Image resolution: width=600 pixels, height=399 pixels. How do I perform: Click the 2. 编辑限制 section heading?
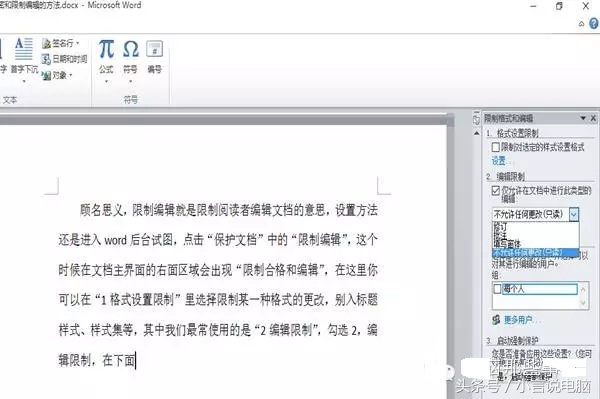tap(505, 176)
